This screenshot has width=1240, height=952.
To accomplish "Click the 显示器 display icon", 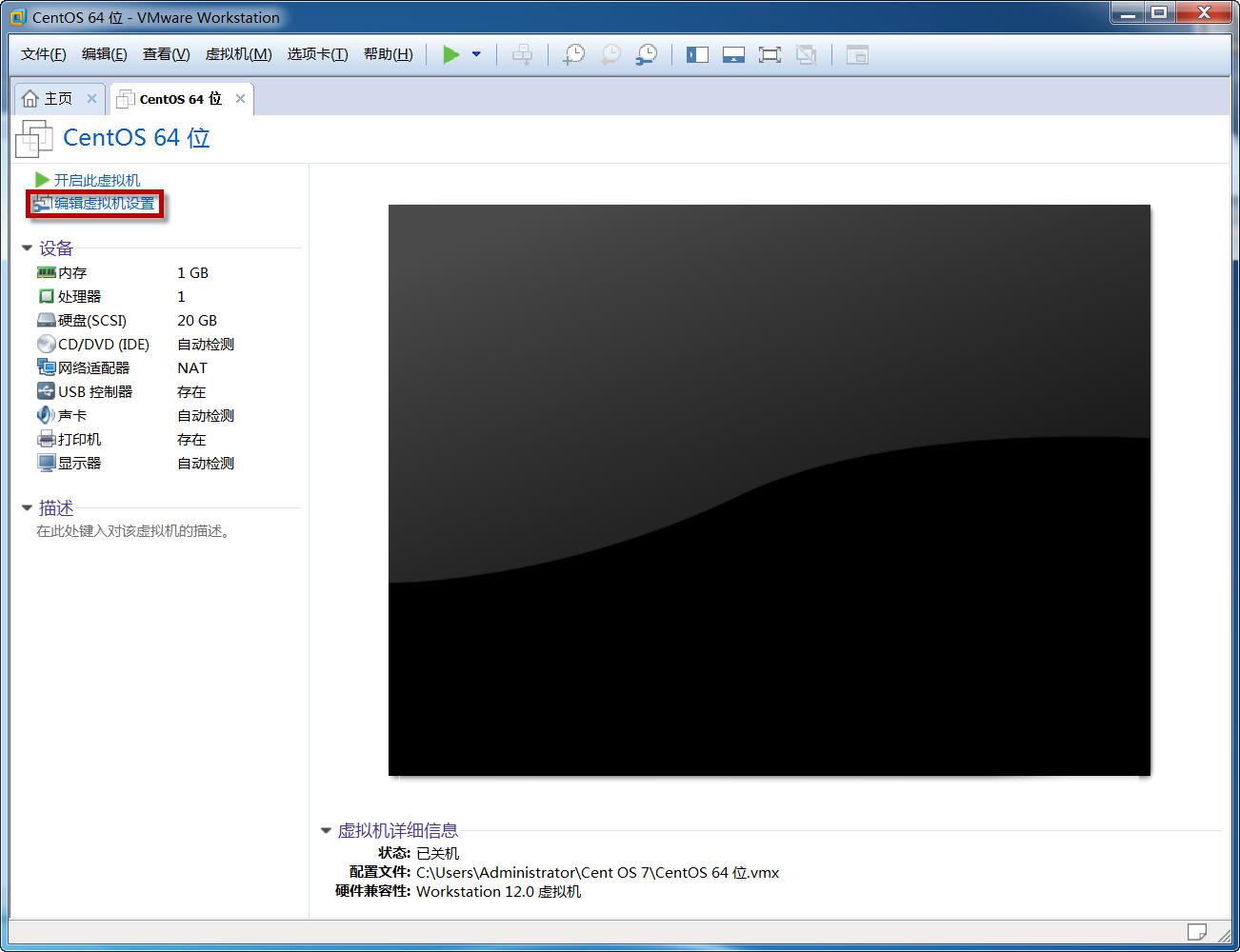I will [x=46, y=463].
